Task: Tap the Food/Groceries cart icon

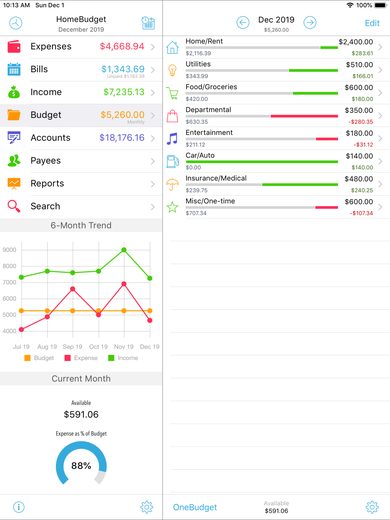Action: pos(172,93)
